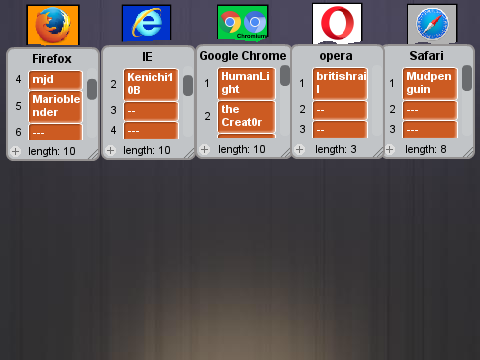
Task: Click length: 3 under the opera list
Action: coord(336,149)
